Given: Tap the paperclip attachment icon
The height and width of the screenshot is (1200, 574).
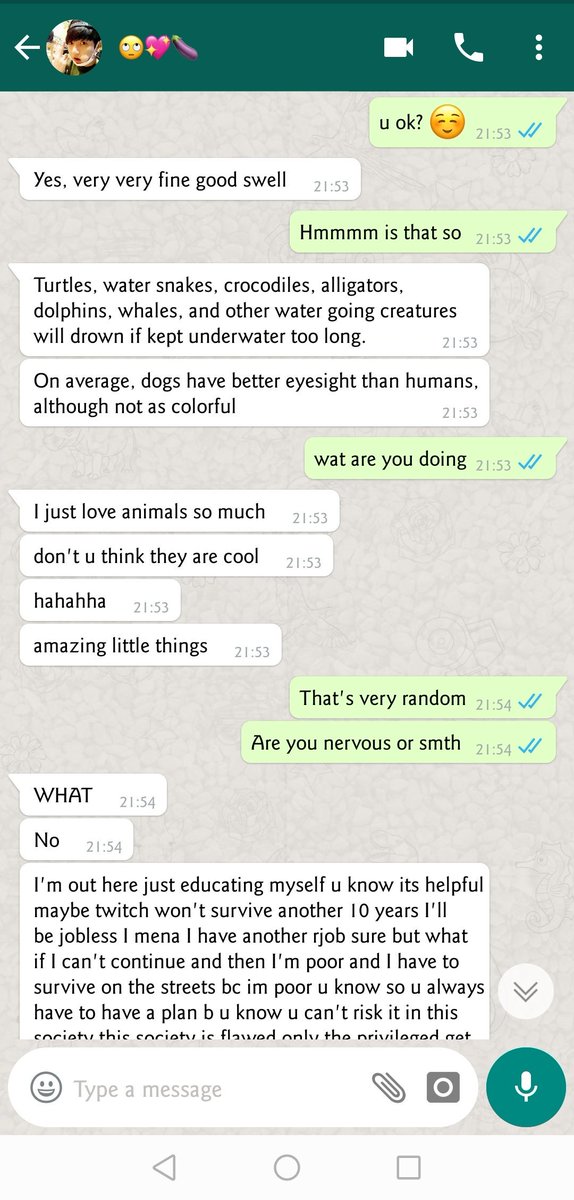Looking at the screenshot, I should (x=388, y=1088).
